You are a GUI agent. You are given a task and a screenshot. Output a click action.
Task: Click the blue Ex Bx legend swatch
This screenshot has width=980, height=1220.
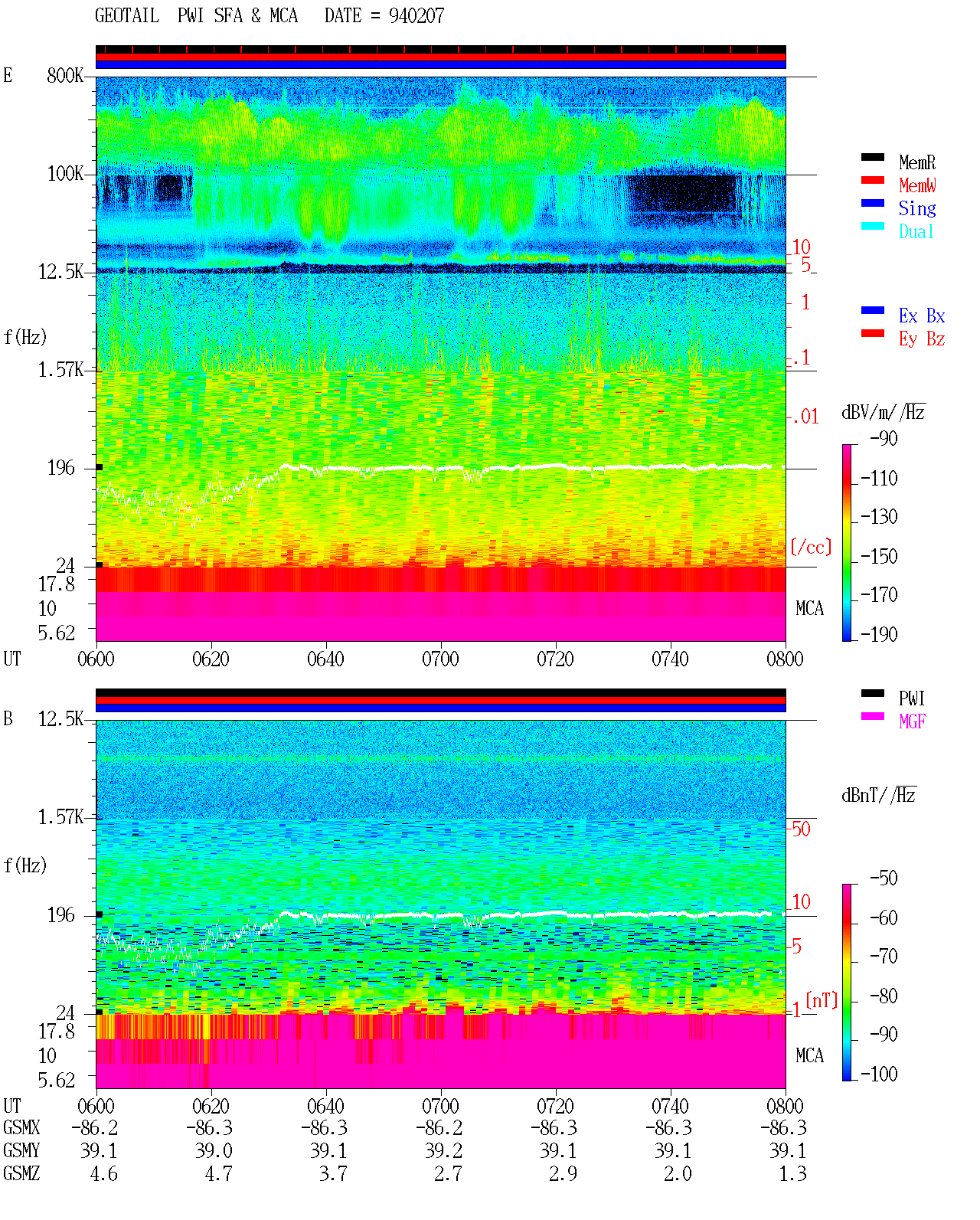coord(873,310)
